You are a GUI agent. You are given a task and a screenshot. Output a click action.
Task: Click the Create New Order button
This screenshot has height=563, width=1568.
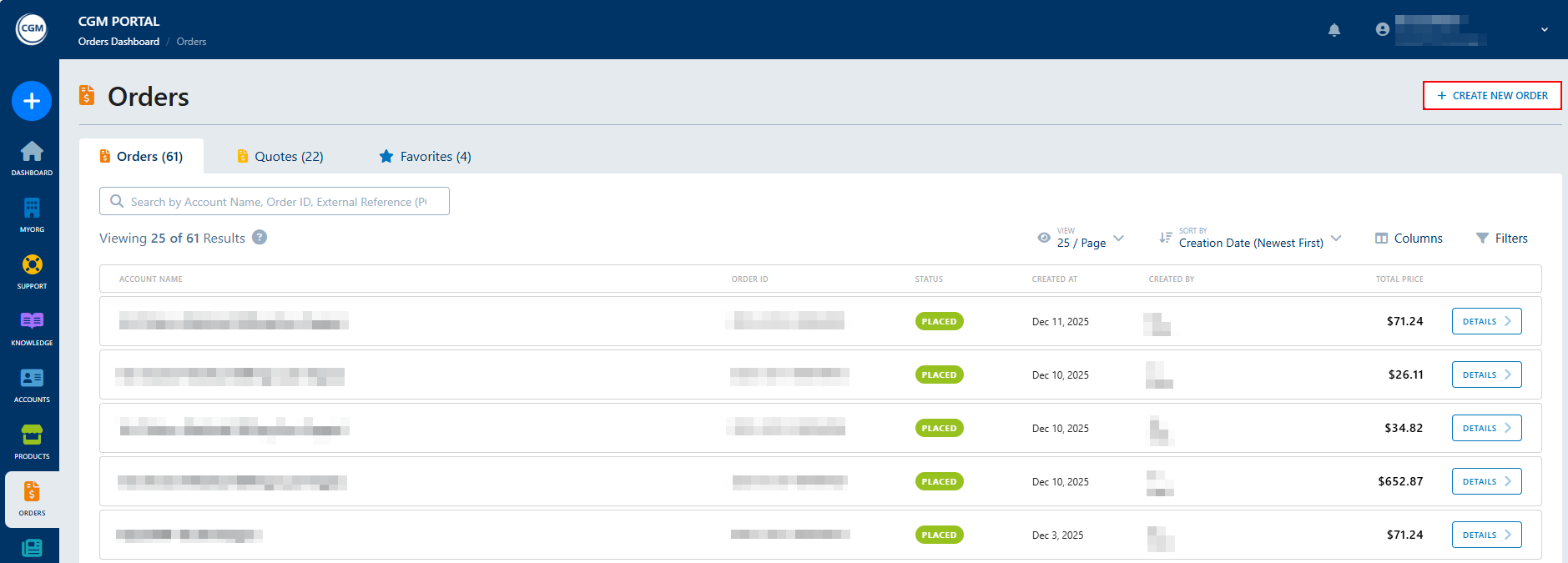1491,96
